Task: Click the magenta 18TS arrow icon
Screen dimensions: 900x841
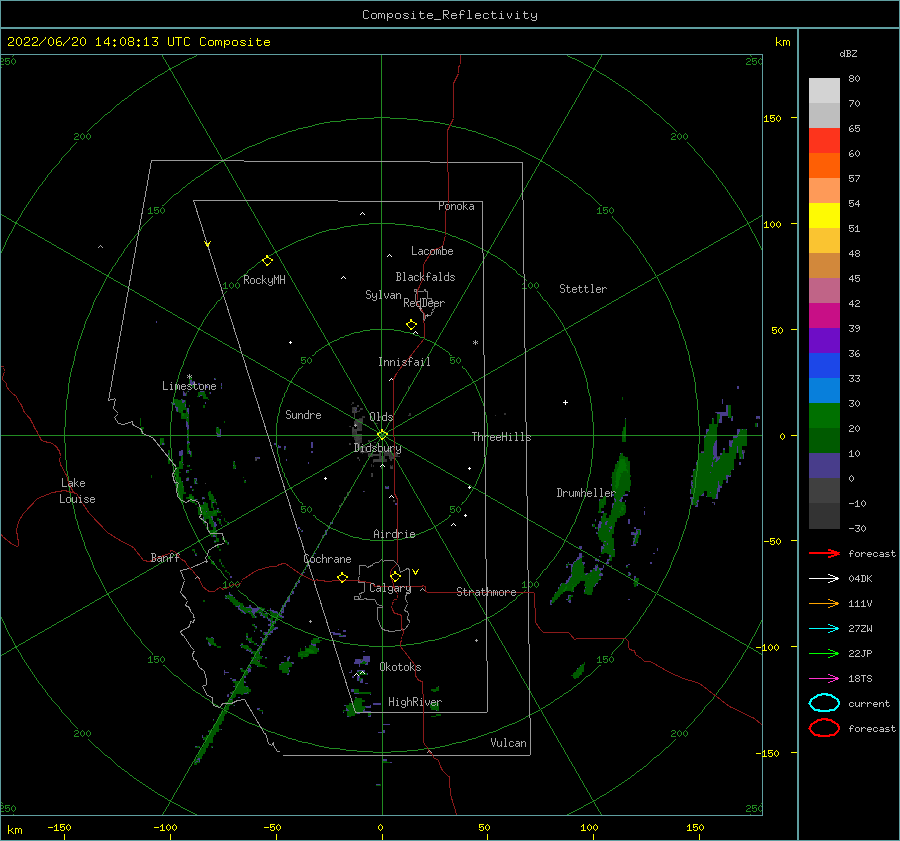Action: [x=824, y=679]
